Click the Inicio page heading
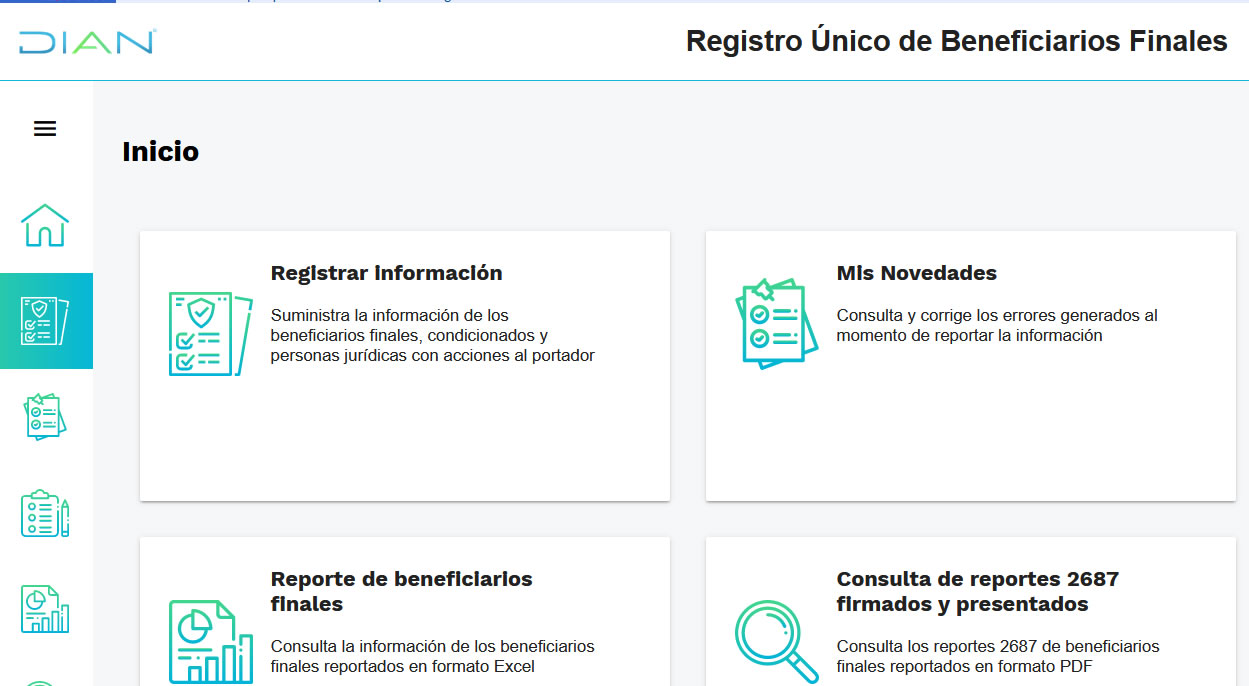This screenshot has width=1249, height=686. 160,151
